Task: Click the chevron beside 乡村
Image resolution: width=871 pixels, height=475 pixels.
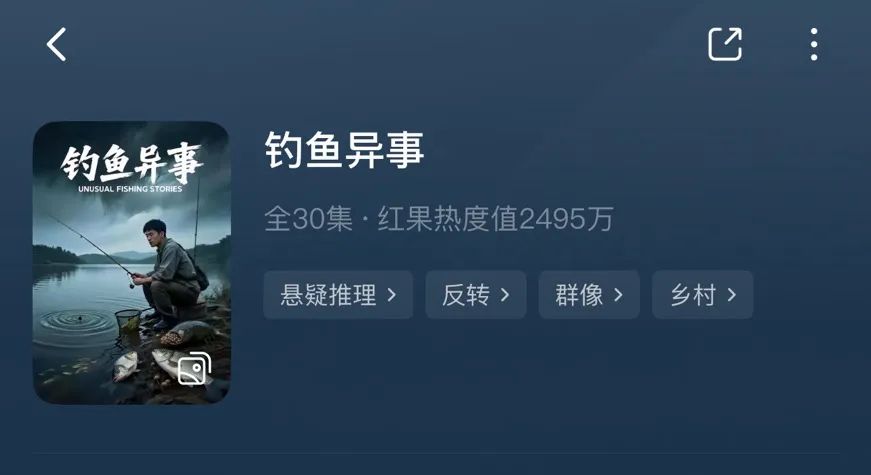Action: [x=732, y=295]
